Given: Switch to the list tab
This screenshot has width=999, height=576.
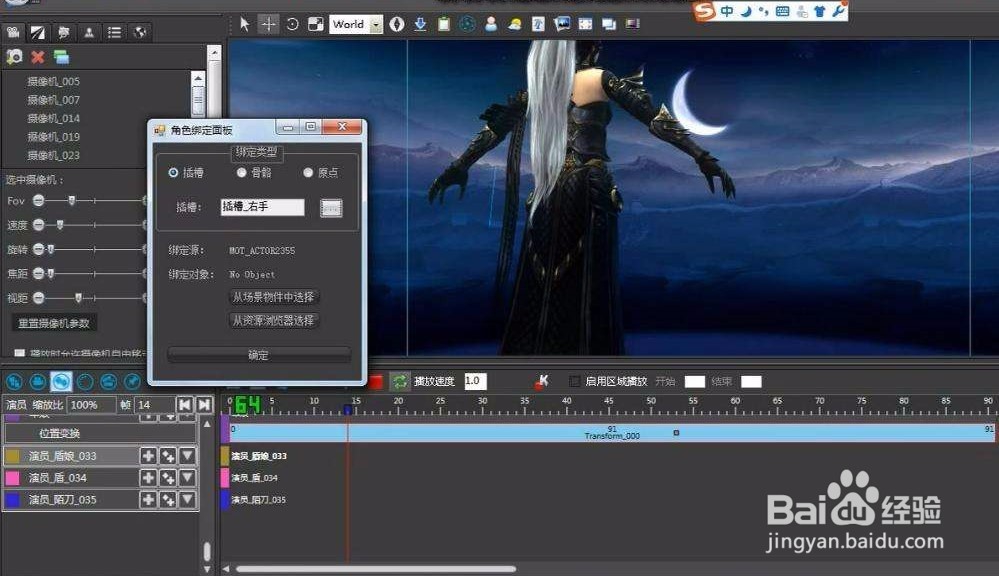Looking at the screenshot, I should 115,32.
